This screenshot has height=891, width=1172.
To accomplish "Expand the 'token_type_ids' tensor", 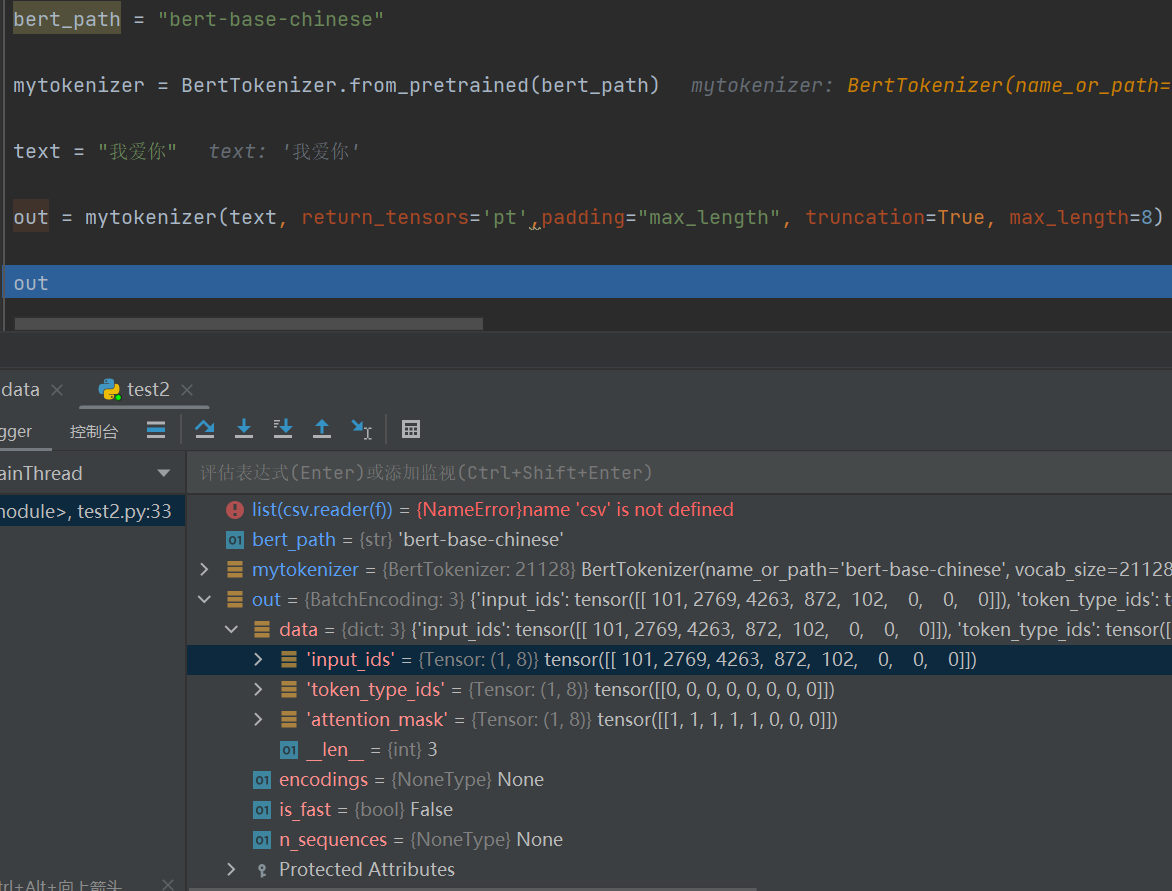I will point(259,689).
